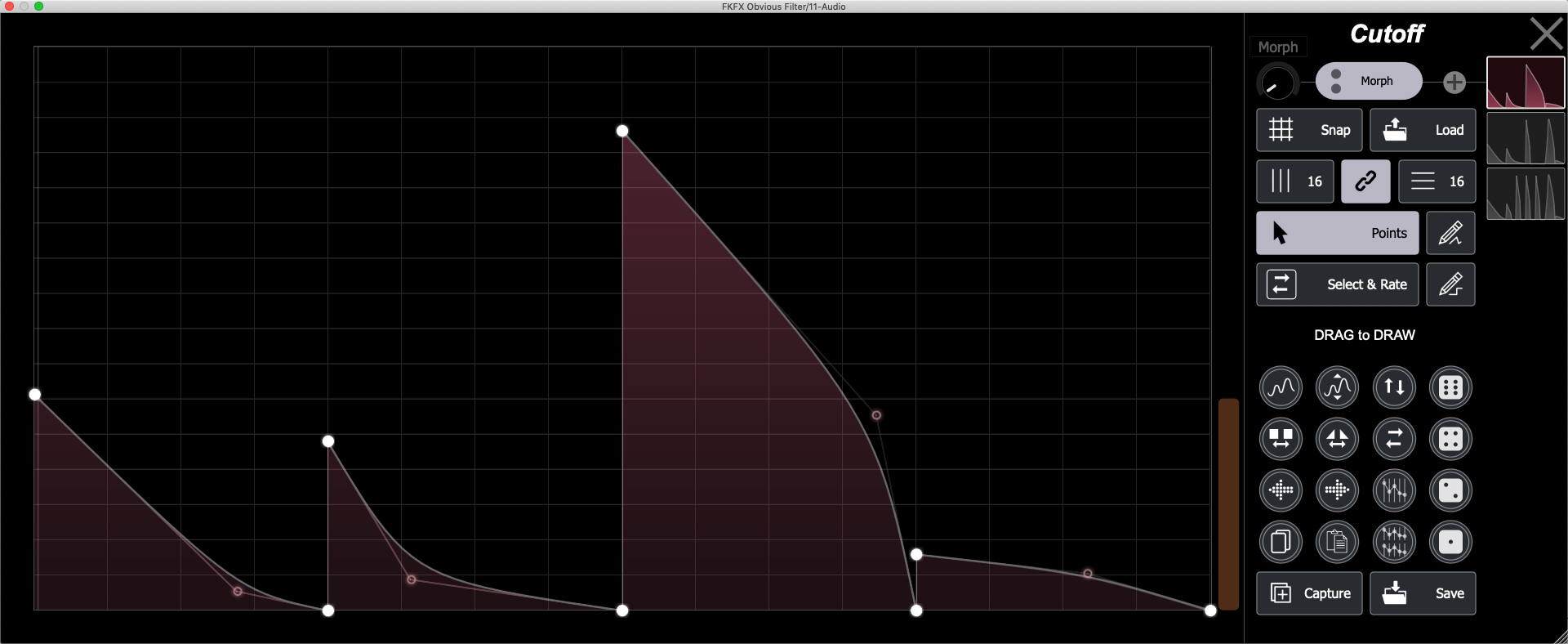This screenshot has height=644, width=1568.
Task: Click the highest peak envelope point
Action: point(622,131)
